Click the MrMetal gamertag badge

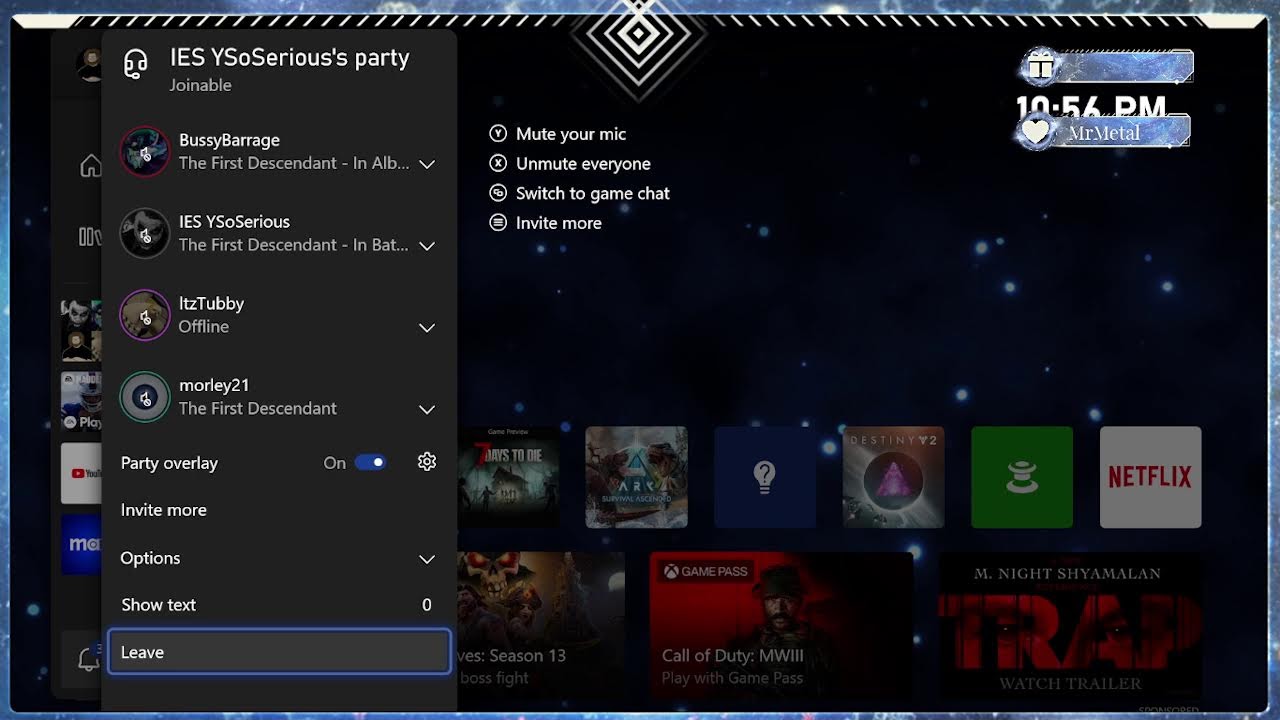point(1104,132)
